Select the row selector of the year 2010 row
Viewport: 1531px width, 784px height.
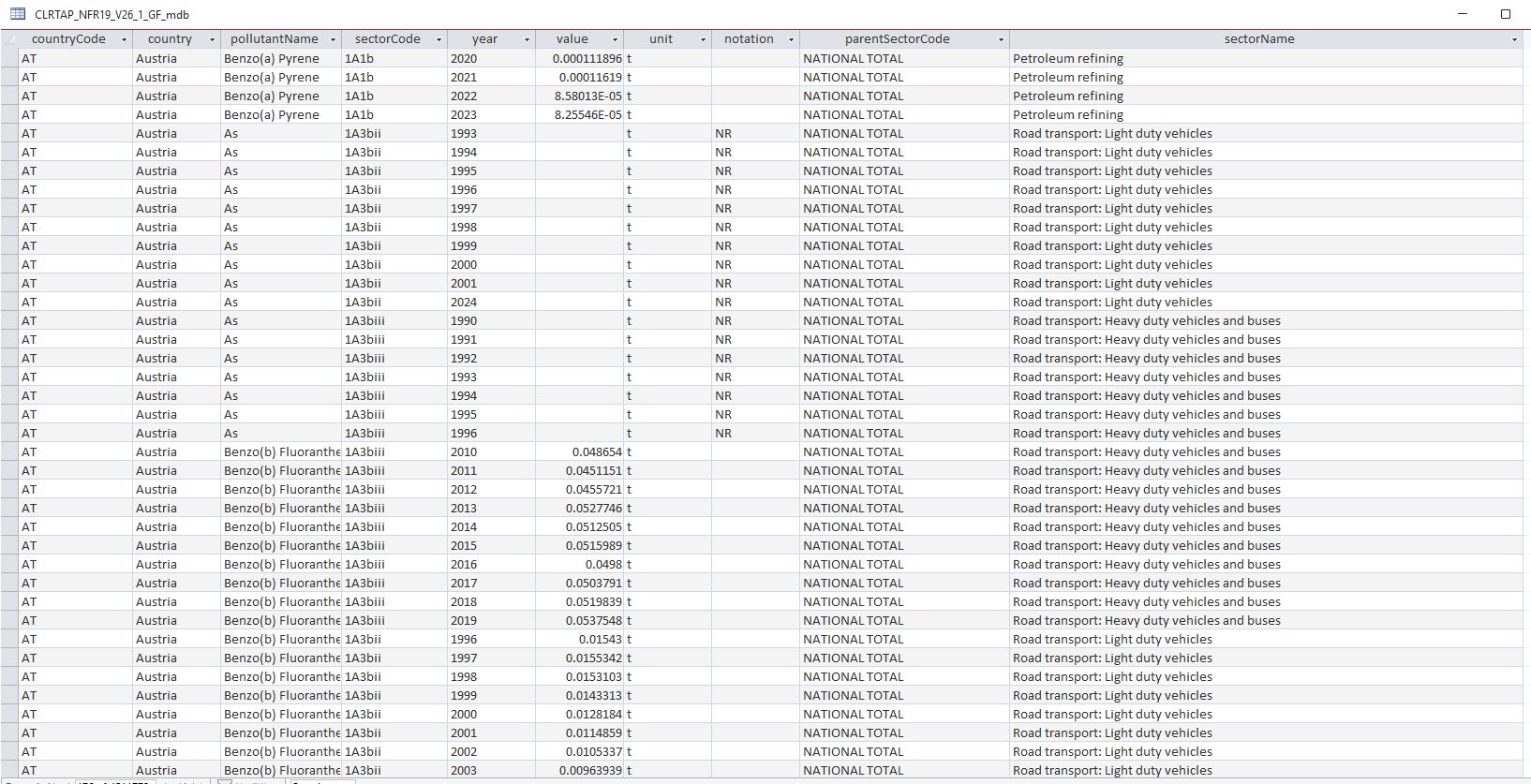(9, 451)
